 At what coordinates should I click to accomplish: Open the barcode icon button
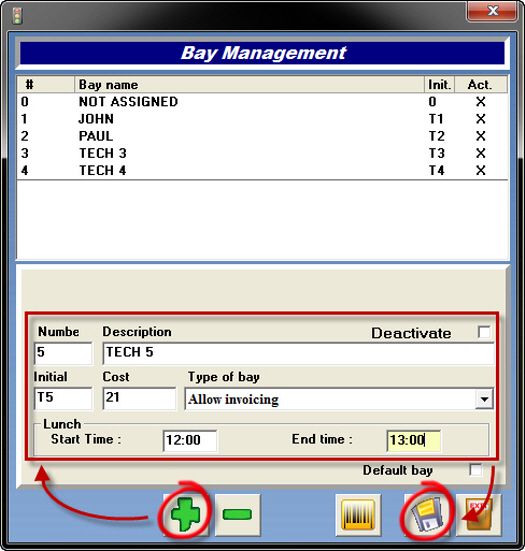(358, 514)
